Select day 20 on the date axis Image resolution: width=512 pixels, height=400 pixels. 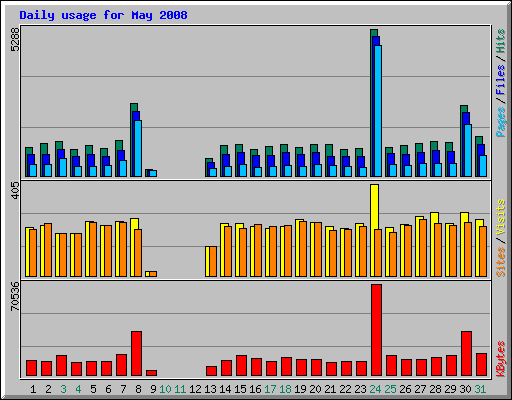[315, 389]
